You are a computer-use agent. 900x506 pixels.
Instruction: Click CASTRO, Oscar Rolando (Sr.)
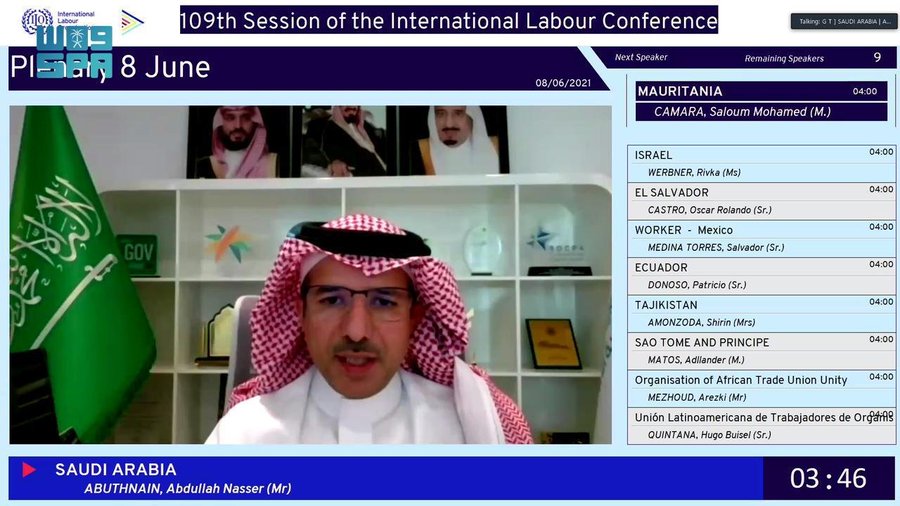click(x=709, y=210)
